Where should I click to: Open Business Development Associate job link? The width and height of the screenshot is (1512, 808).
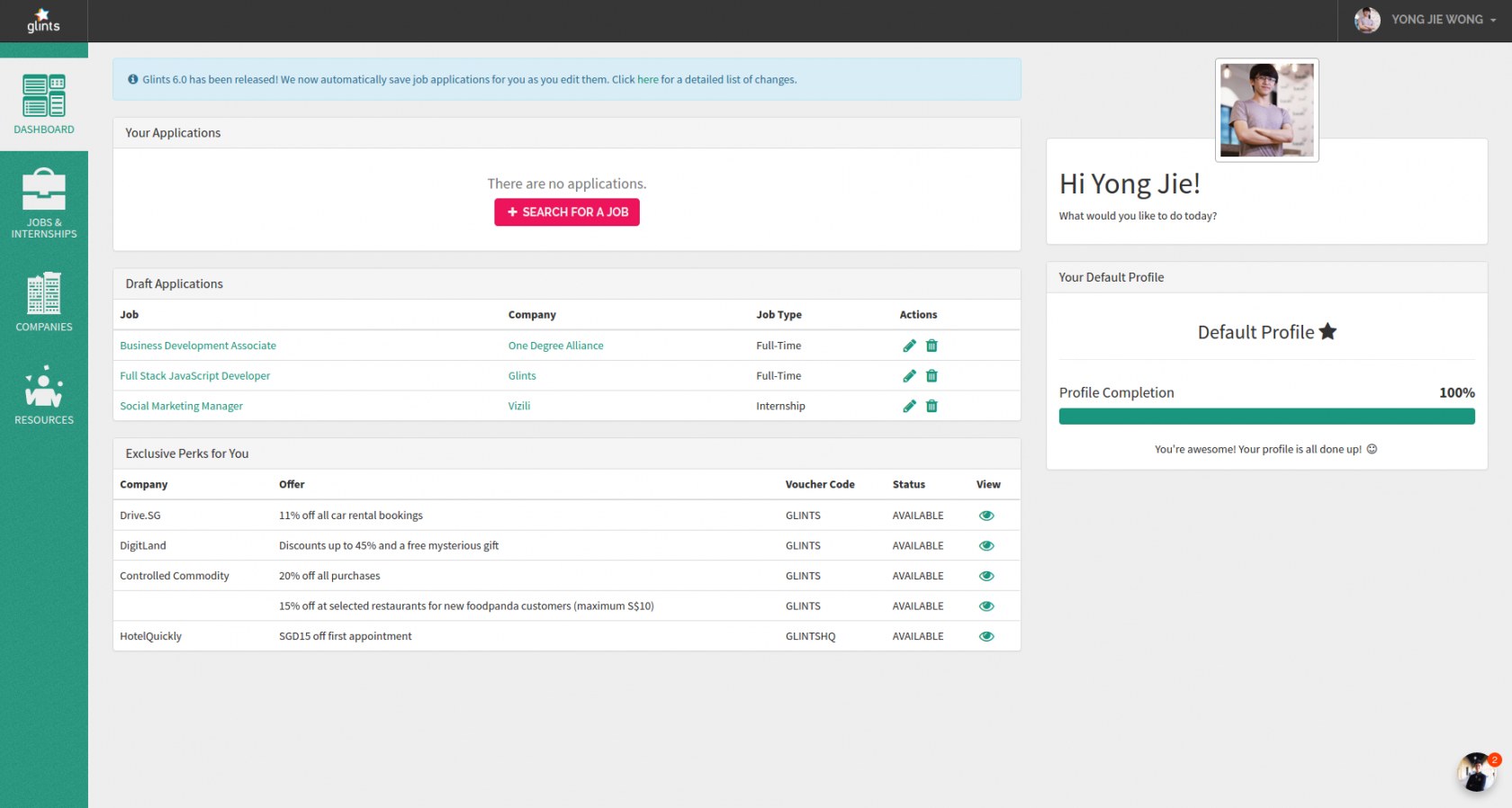(x=198, y=346)
